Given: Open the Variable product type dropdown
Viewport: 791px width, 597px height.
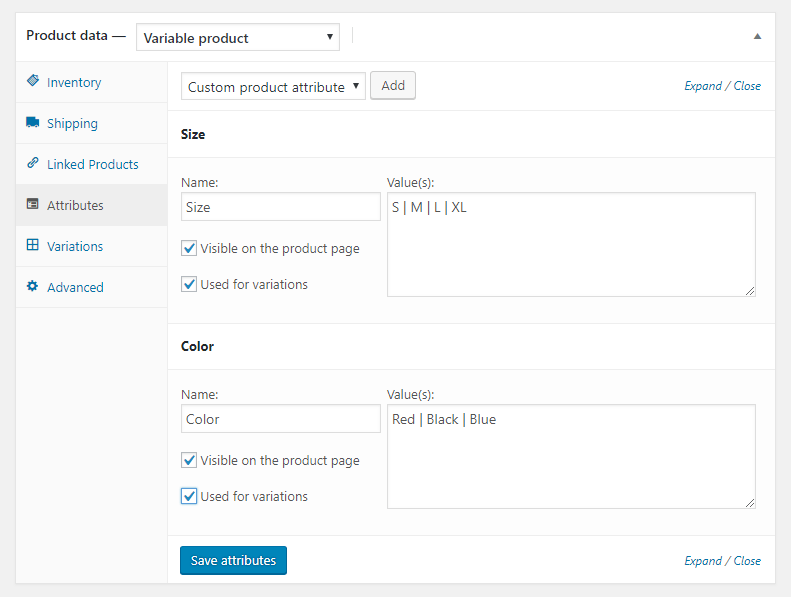Looking at the screenshot, I should [x=238, y=37].
